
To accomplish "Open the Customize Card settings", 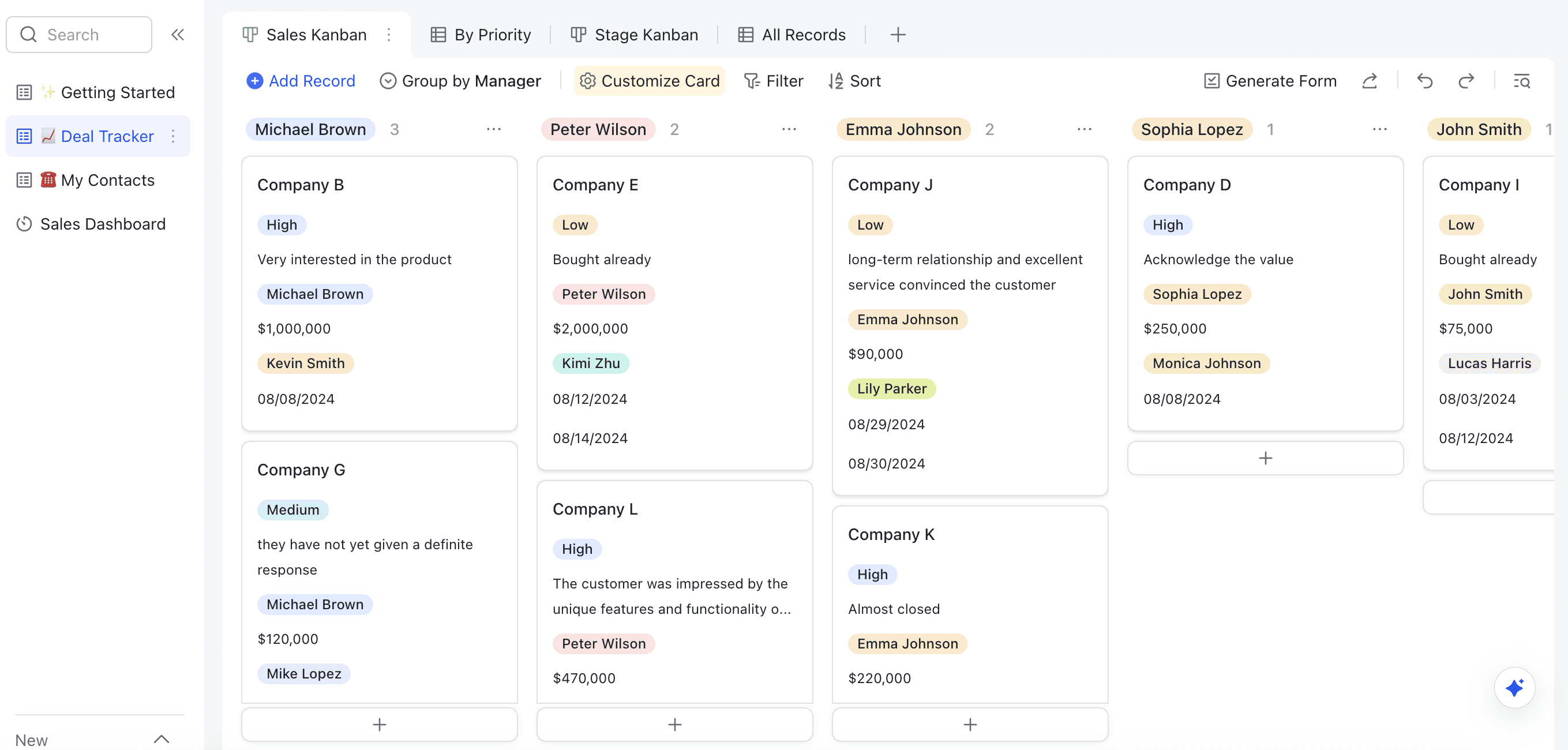I will pyautogui.click(x=650, y=81).
